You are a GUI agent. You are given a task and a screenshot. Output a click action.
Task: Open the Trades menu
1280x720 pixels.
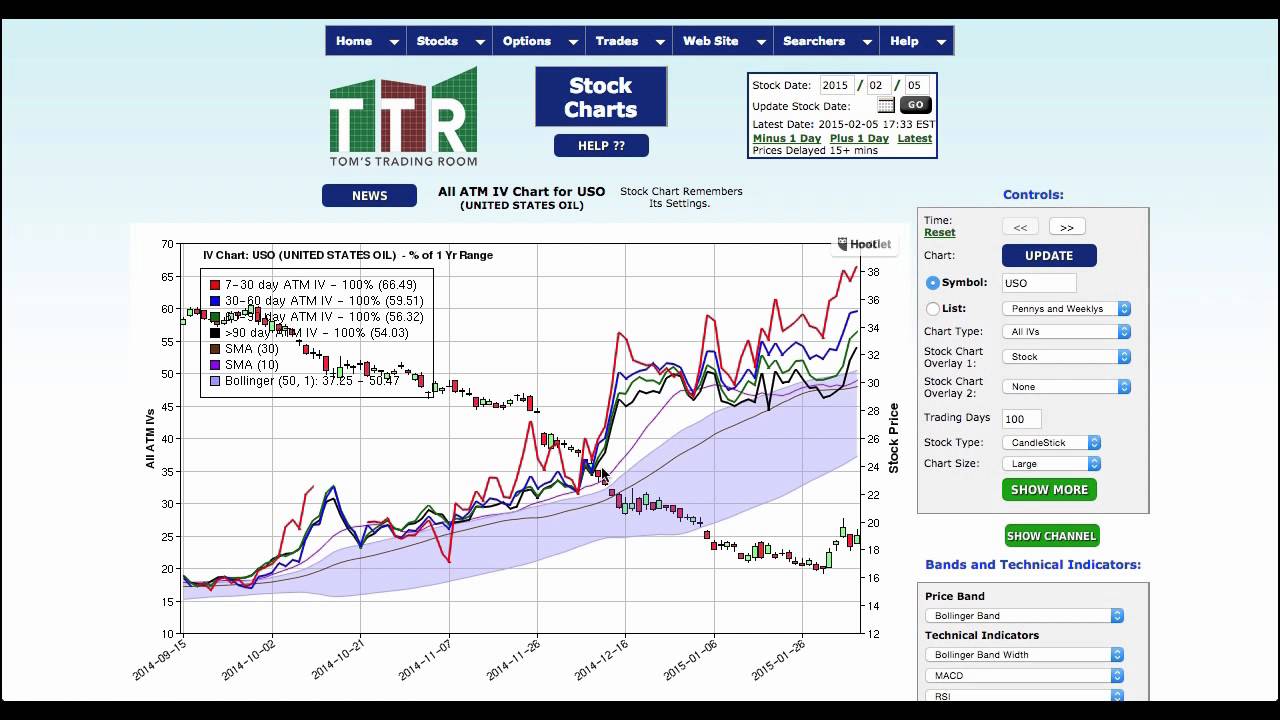point(617,41)
